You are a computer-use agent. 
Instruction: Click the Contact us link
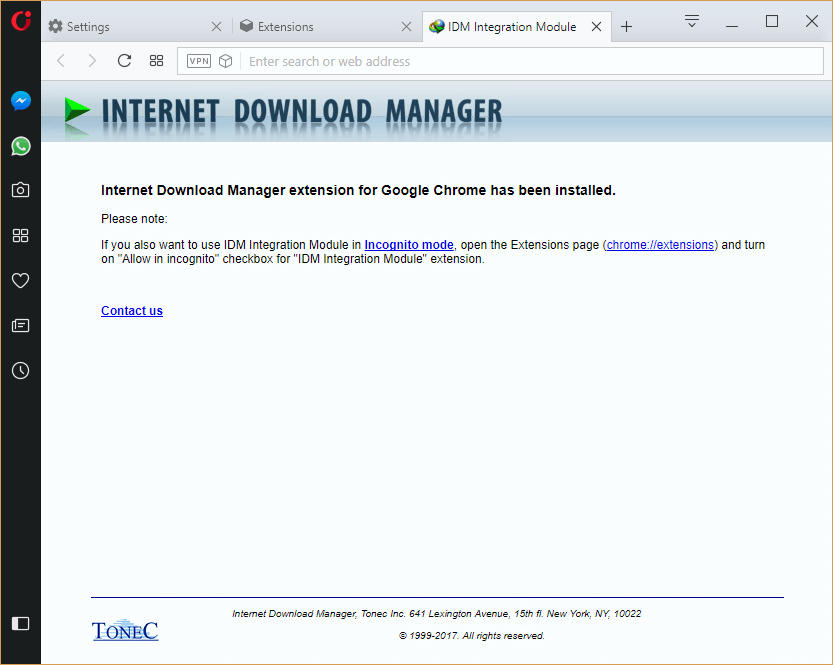pyautogui.click(x=132, y=311)
